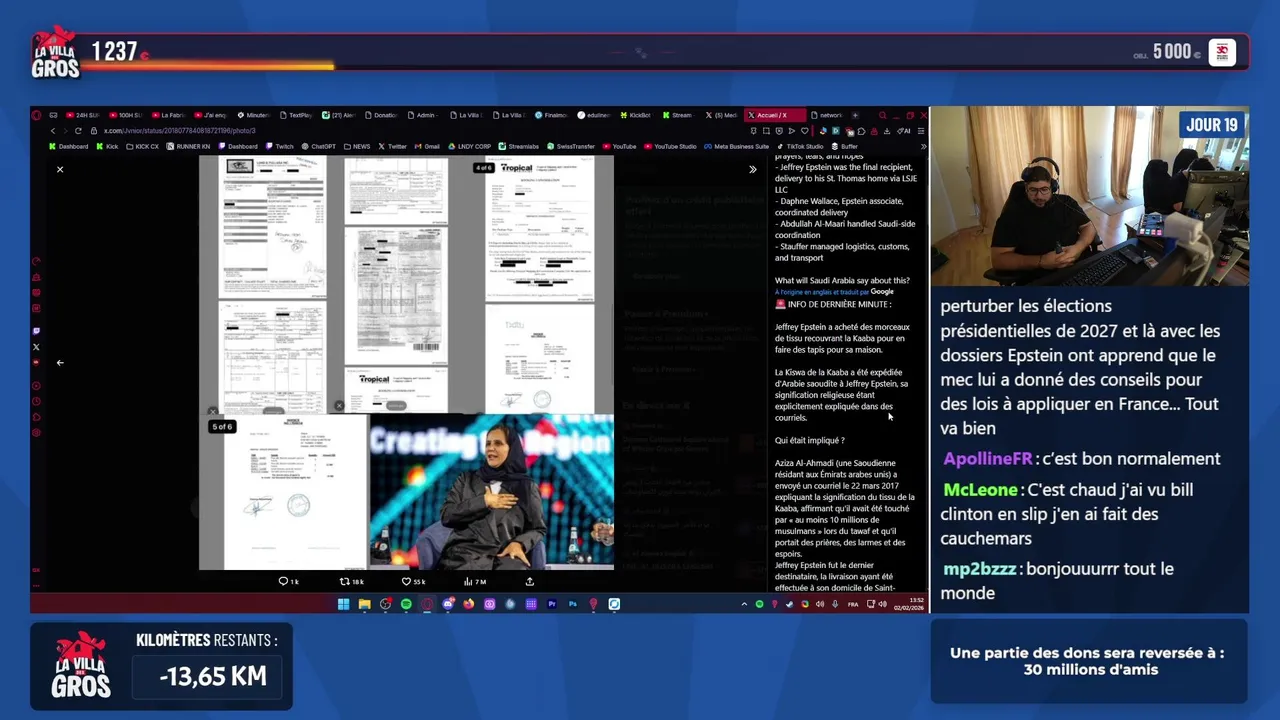
Task: Collapse the tweet side panel double-chevron
Action: [753, 170]
